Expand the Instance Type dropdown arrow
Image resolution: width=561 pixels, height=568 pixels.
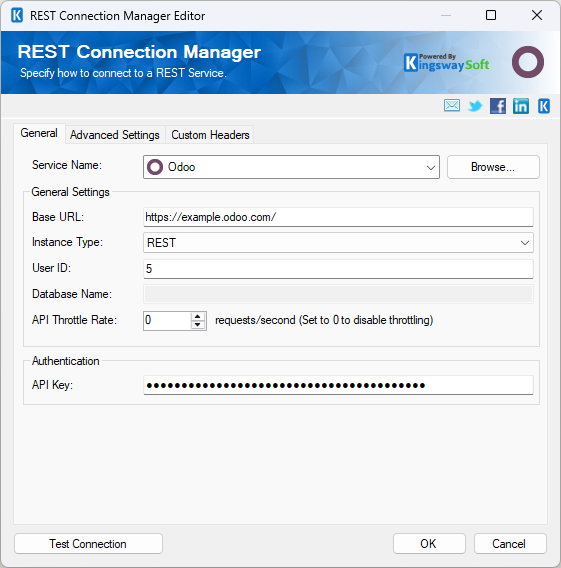point(525,243)
